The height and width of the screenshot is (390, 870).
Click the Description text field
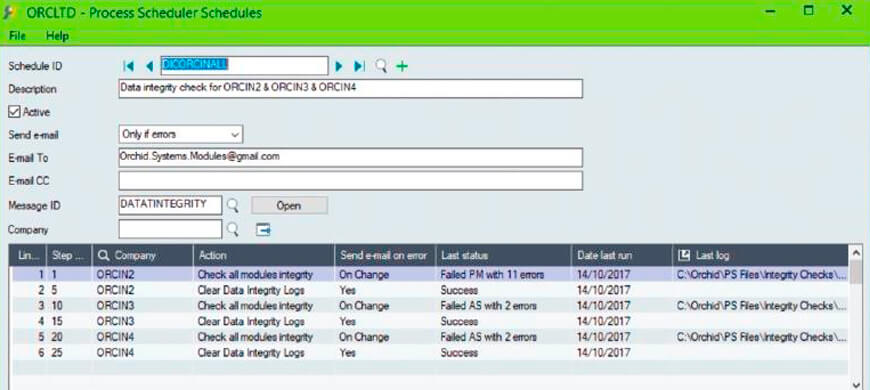point(351,88)
